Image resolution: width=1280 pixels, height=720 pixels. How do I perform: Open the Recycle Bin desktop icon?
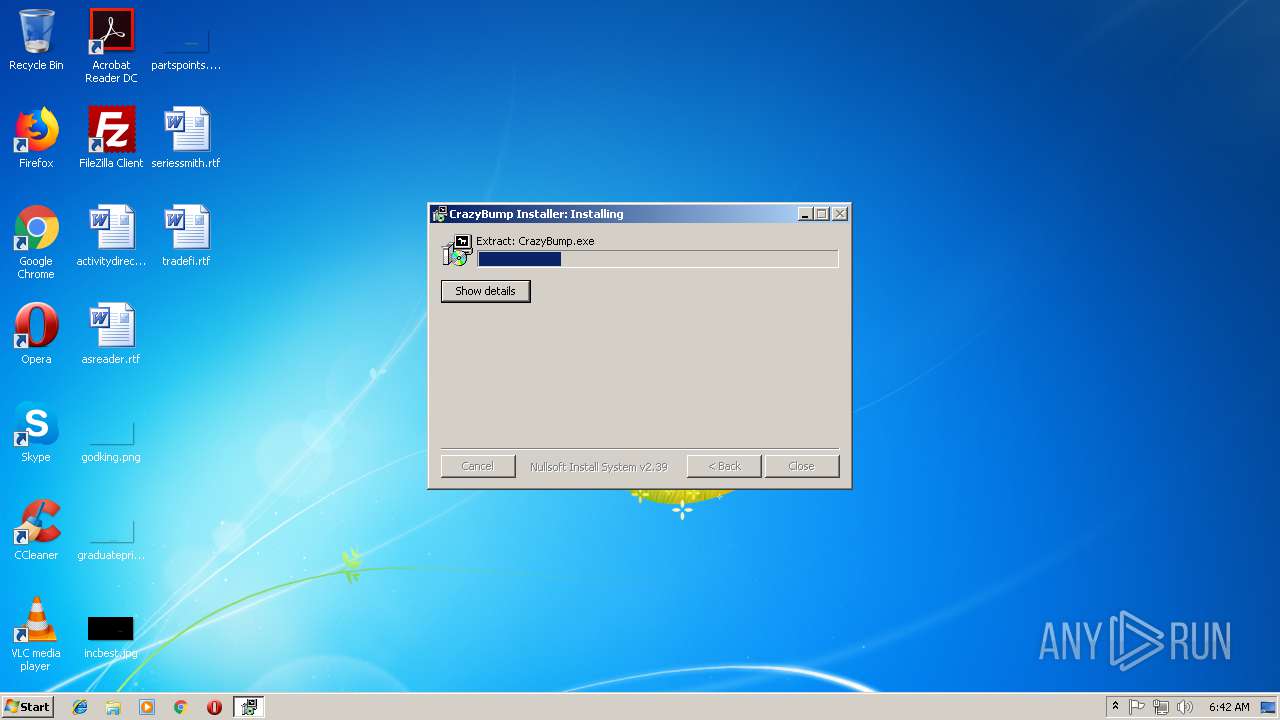point(36,40)
